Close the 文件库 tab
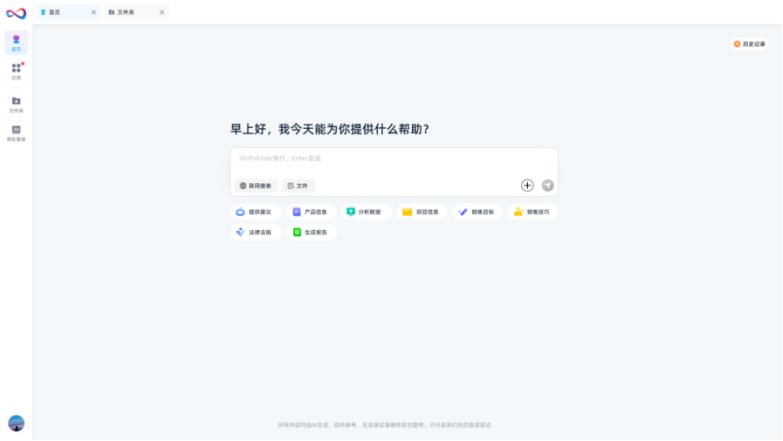 (x=162, y=12)
